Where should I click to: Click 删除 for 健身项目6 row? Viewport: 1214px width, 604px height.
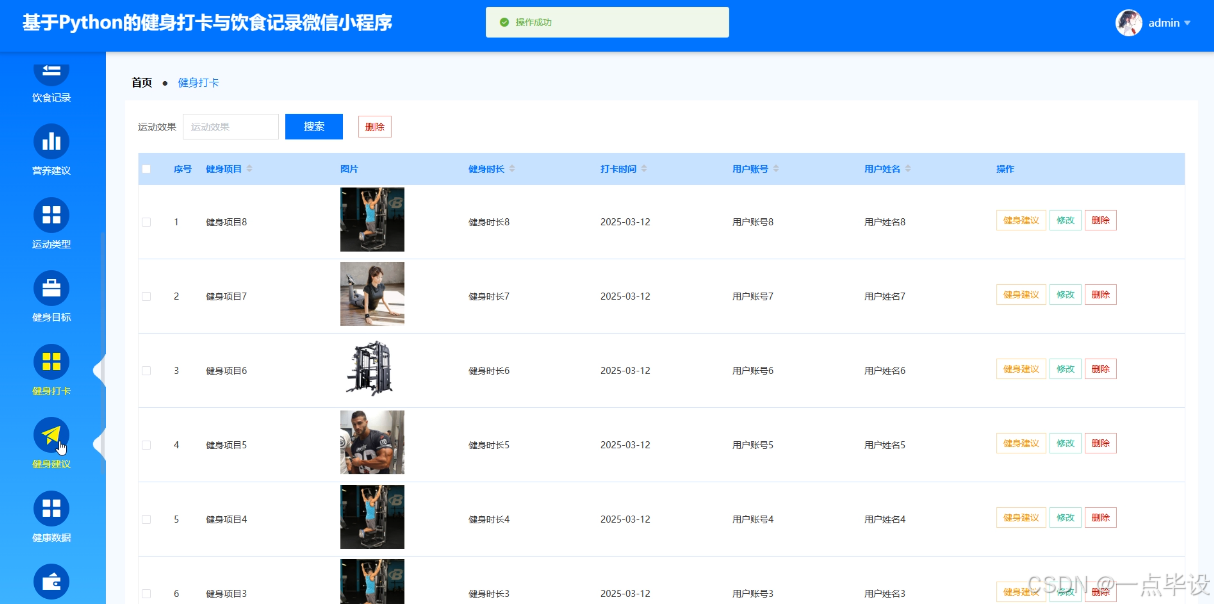[x=1101, y=369]
